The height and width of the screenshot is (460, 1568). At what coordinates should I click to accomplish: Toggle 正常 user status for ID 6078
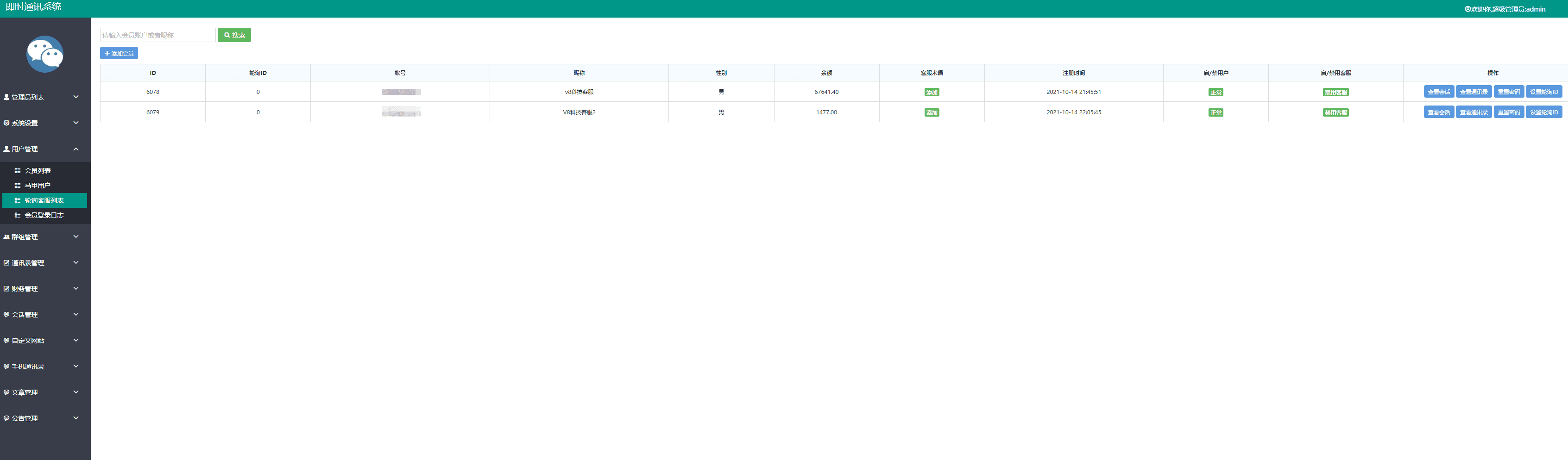(1215, 93)
